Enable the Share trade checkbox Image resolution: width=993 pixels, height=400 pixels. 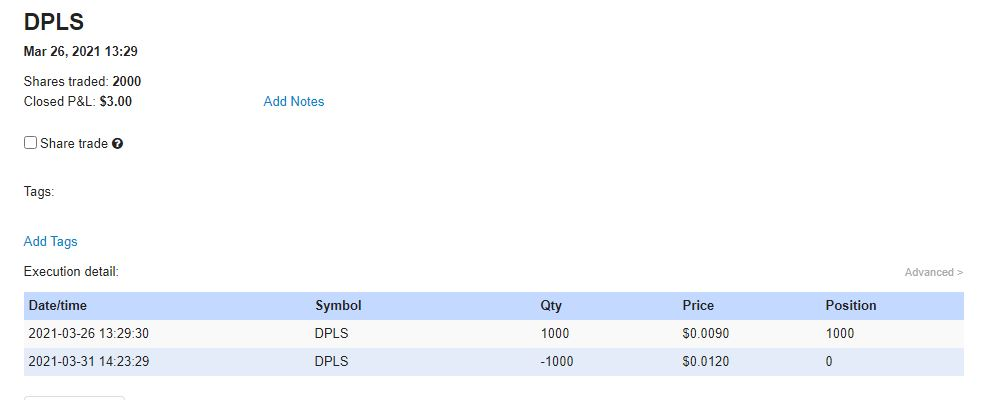tap(31, 143)
